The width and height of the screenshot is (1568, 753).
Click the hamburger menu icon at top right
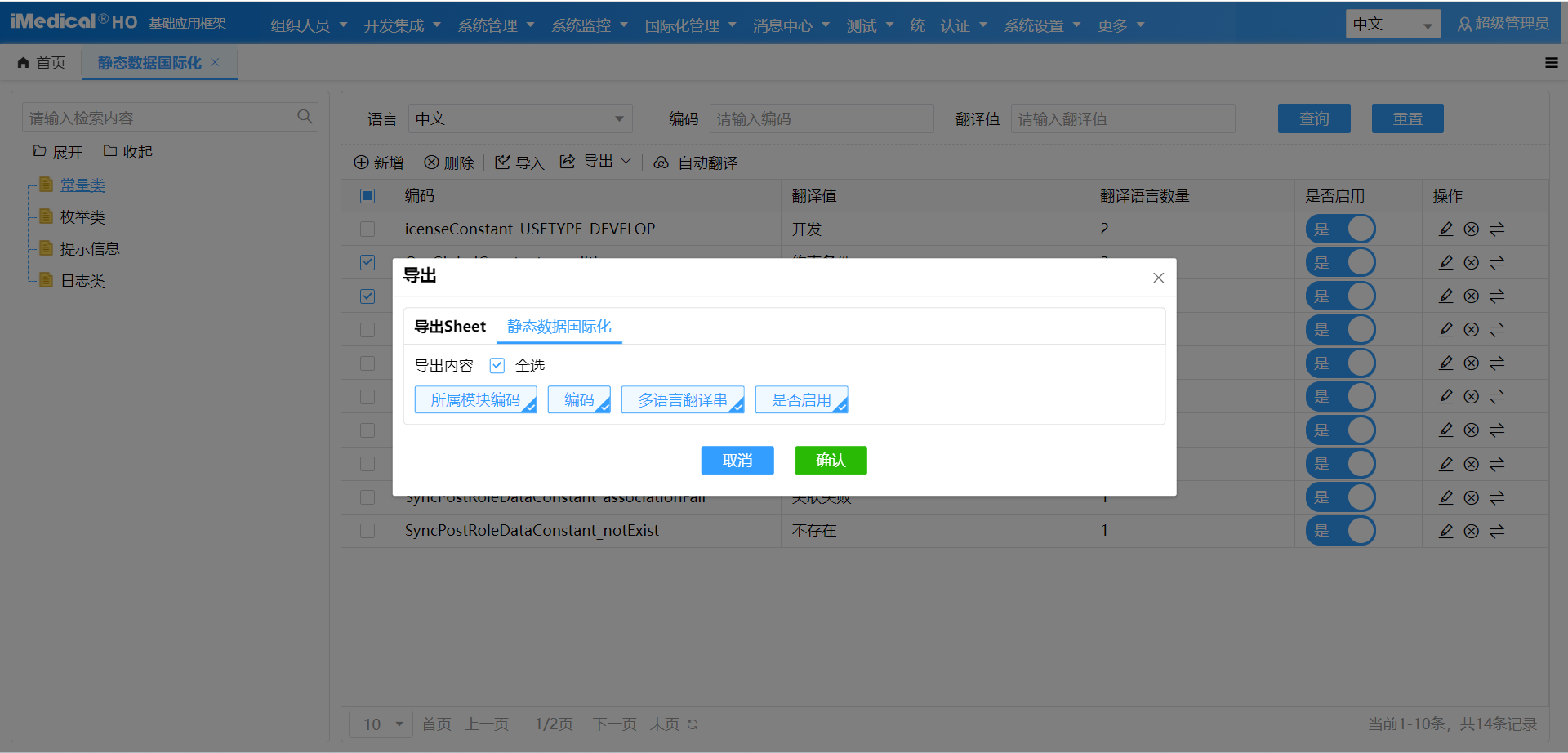pyautogui.click(x=1552, y=63)
